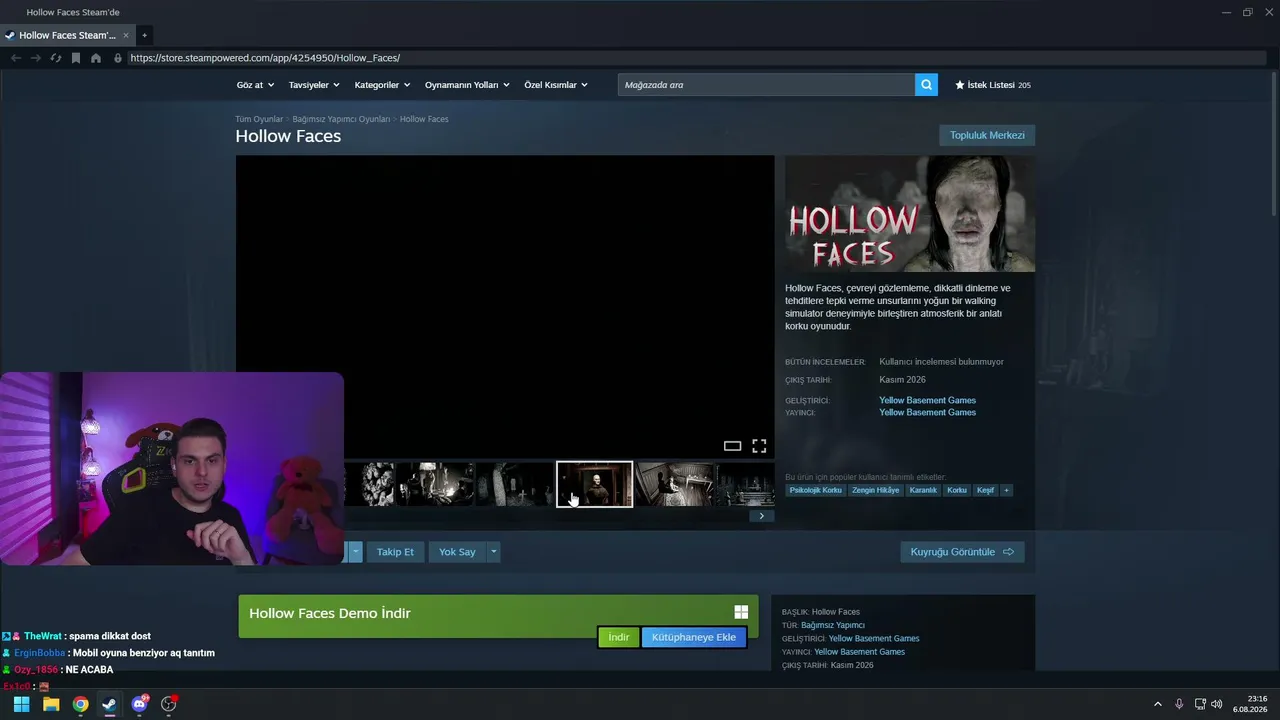1280x720 pixels.
Task: Open the network icon in the system tray
Action: 1201,704
